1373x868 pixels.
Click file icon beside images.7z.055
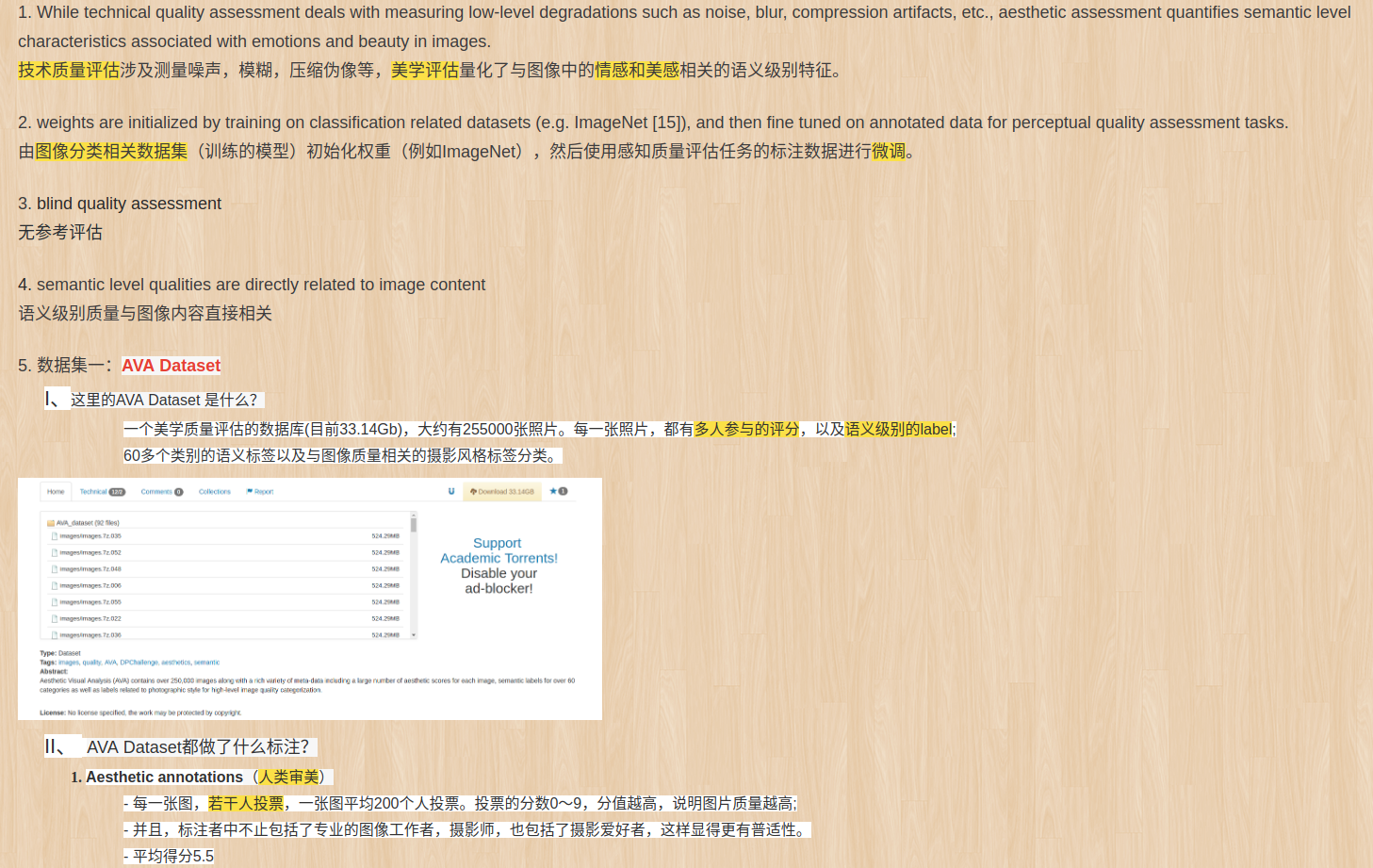(55, 602)
